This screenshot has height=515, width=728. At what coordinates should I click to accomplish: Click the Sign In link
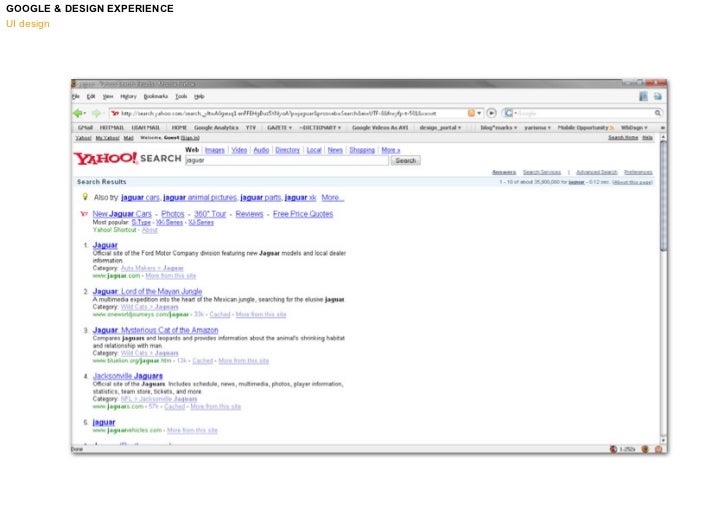click(190, 138)
